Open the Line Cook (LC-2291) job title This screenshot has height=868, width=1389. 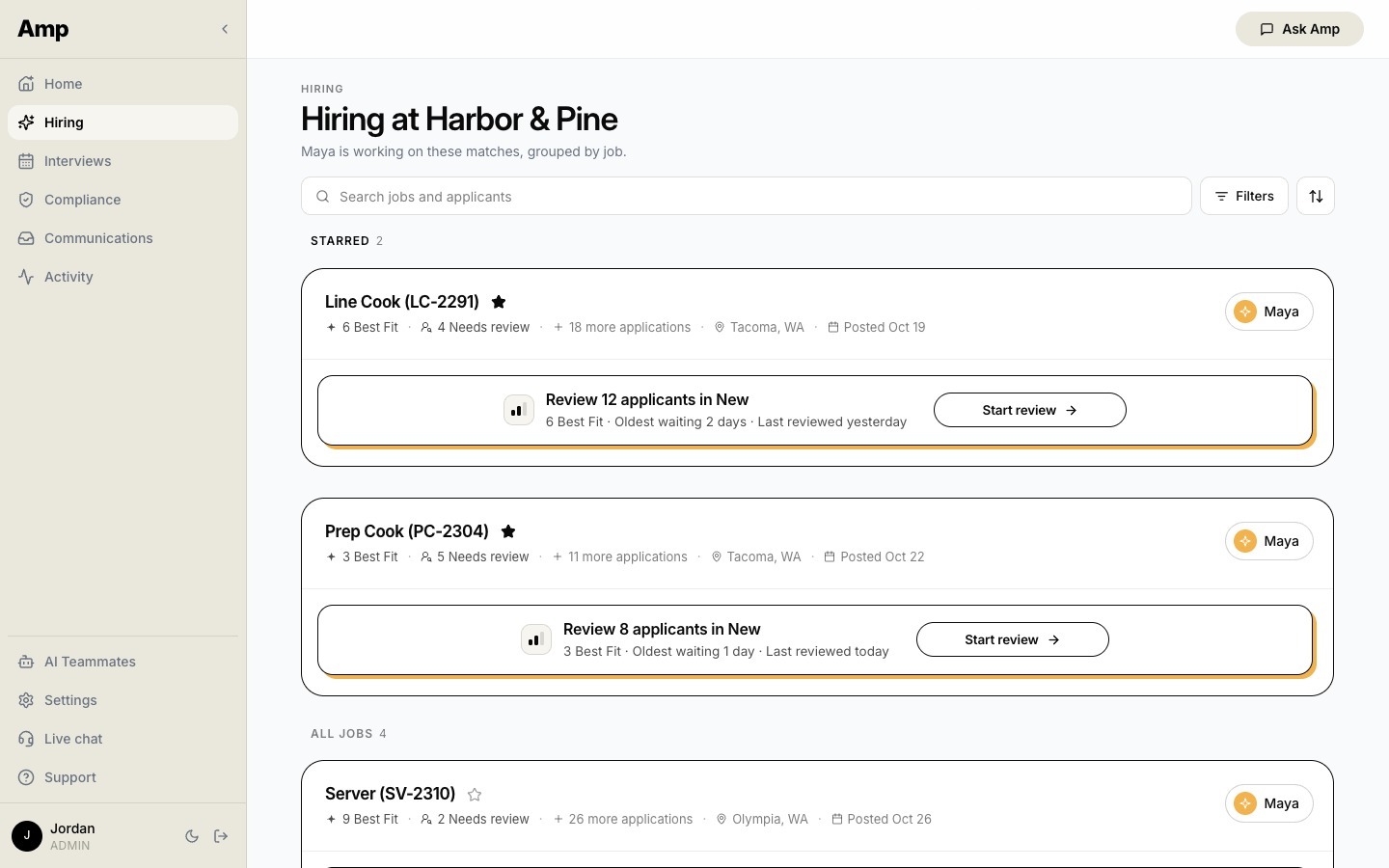point(402,302)
